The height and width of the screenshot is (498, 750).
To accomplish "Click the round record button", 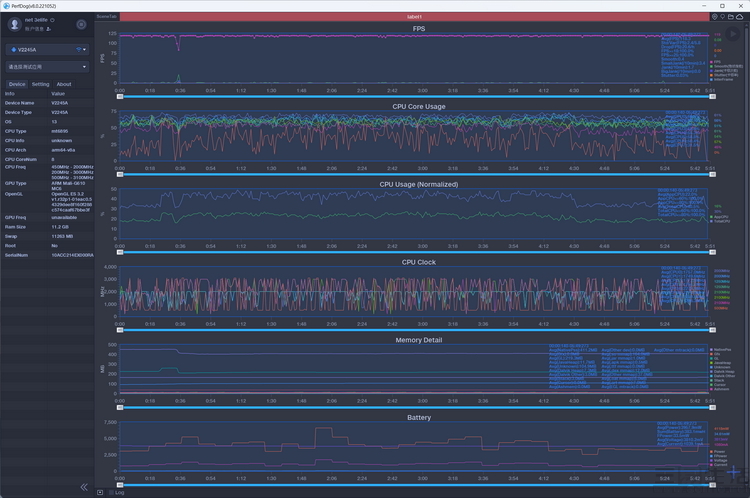I will click(81, 24).
